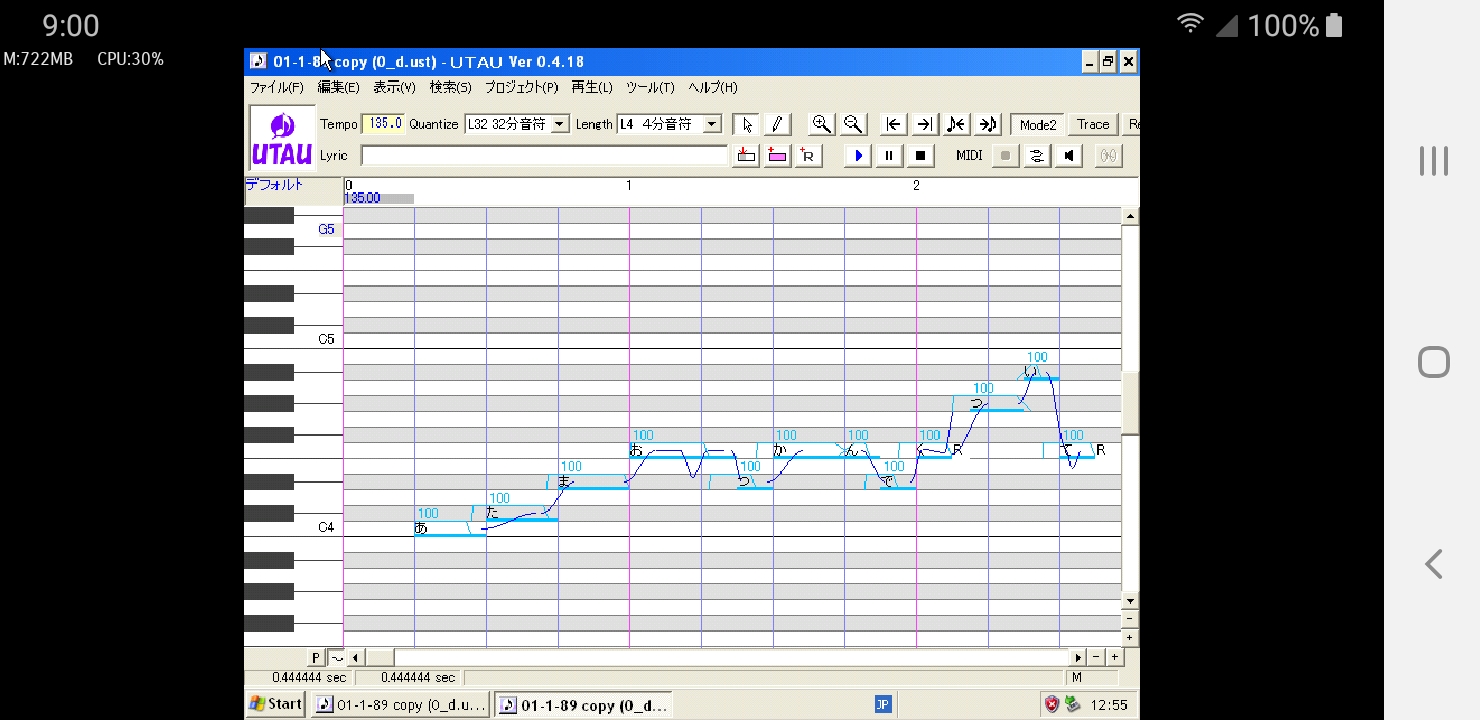Click the デフォルト track label
1480x720 pixels.
(274, 185)
